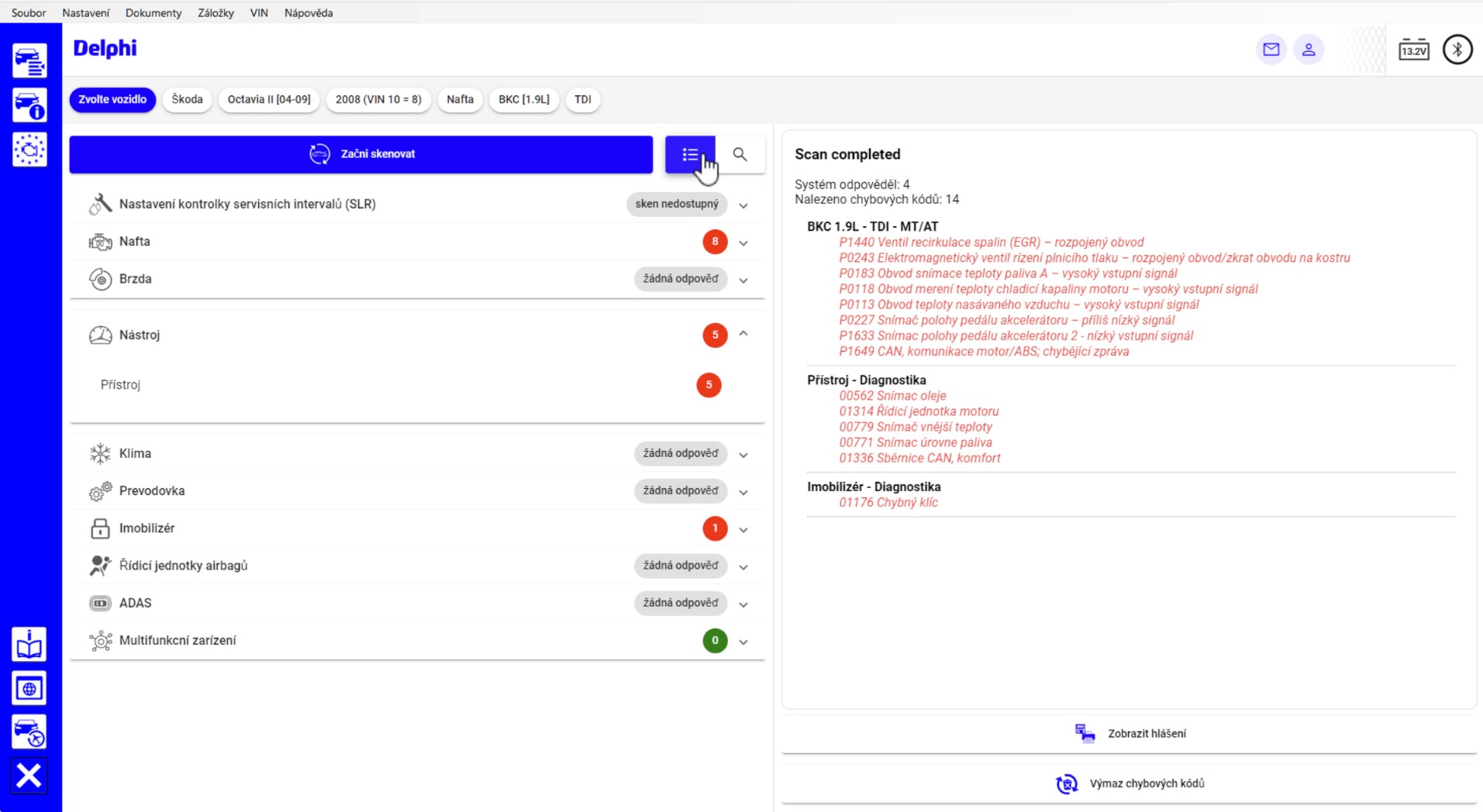Screen dimensions: 1483x812
Task: Open the Dokumenty menu
Action: (153, 12)
